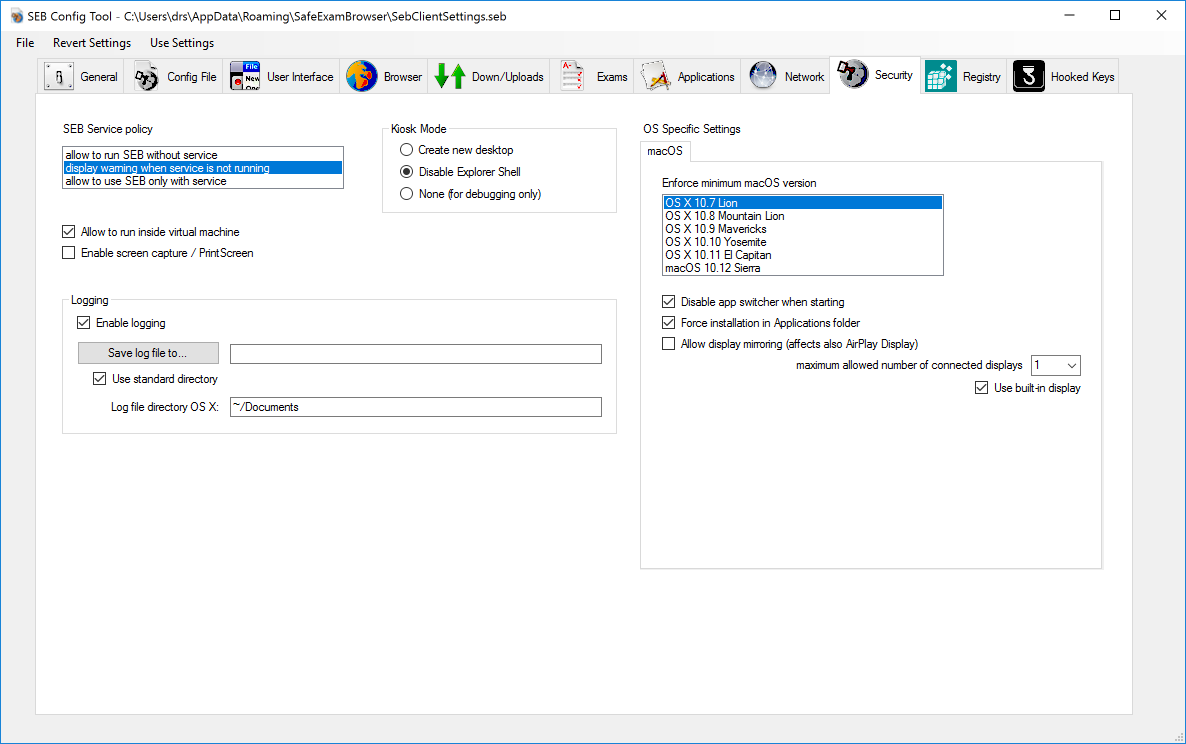The image size is (1186, 744).
Task: Click the Security tab icon
Action: tap(852, 74)
